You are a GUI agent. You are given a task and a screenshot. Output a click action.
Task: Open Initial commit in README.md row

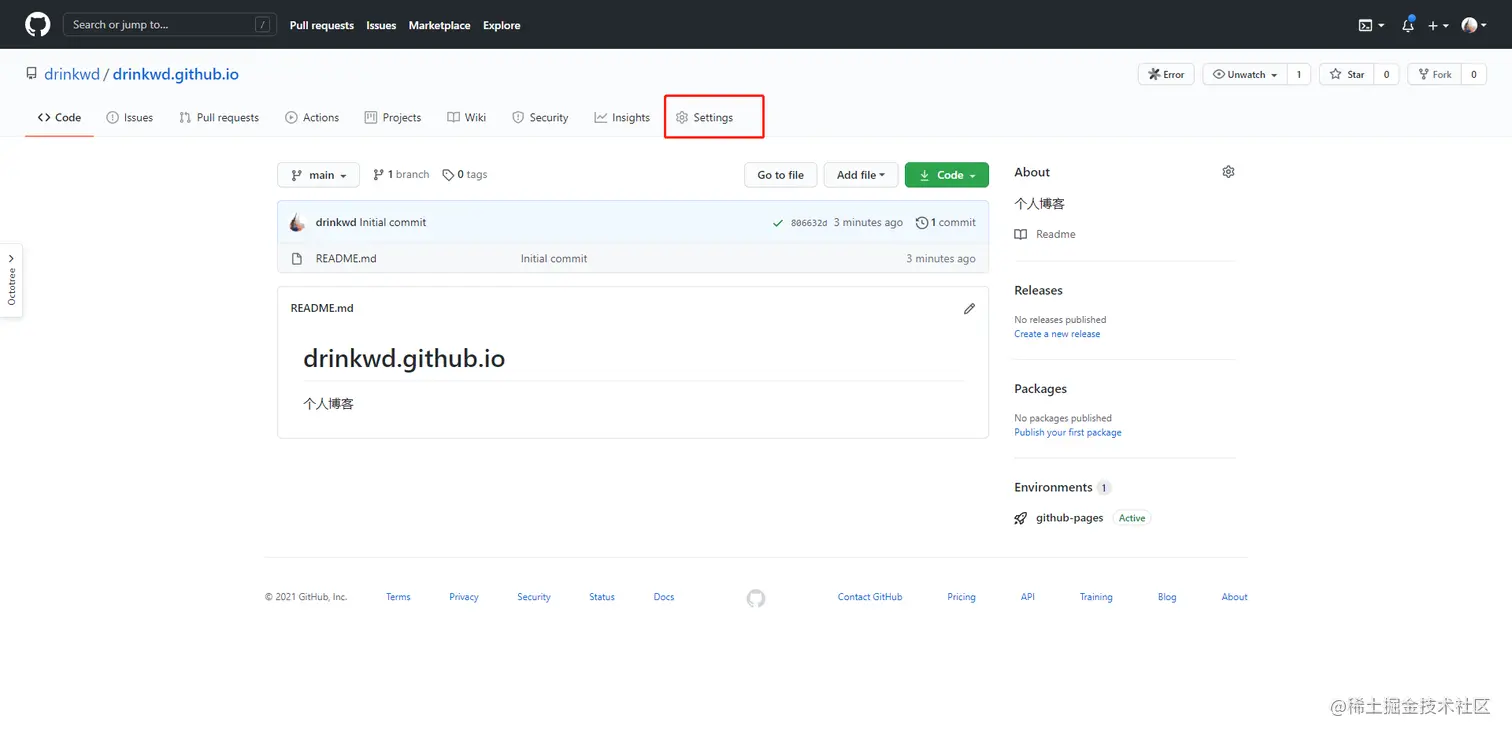(x=554, y=258)
